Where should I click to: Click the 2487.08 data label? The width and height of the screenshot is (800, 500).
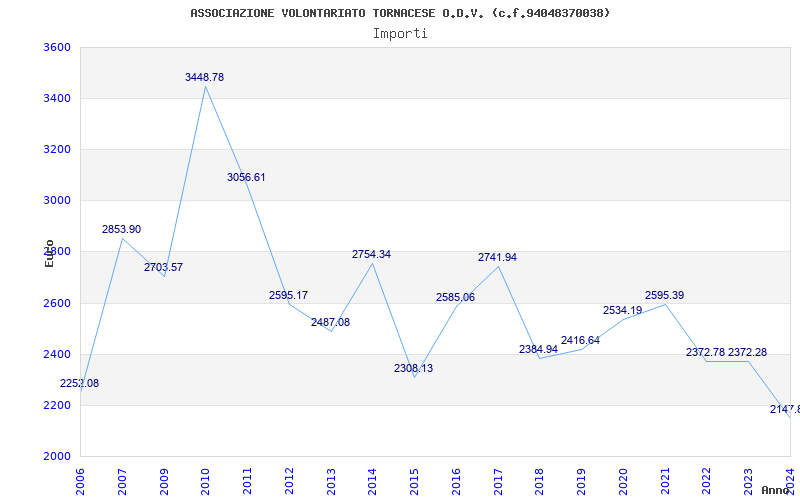[330, 322]
